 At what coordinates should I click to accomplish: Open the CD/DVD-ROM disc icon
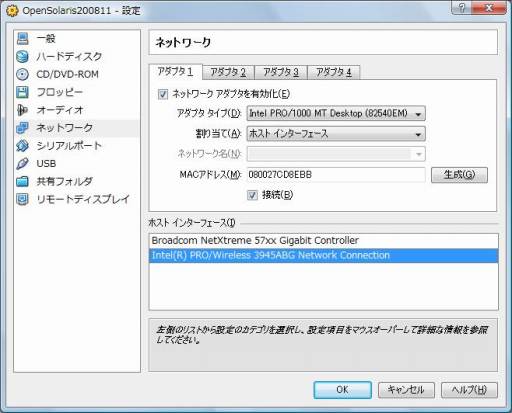coord(22,74)
